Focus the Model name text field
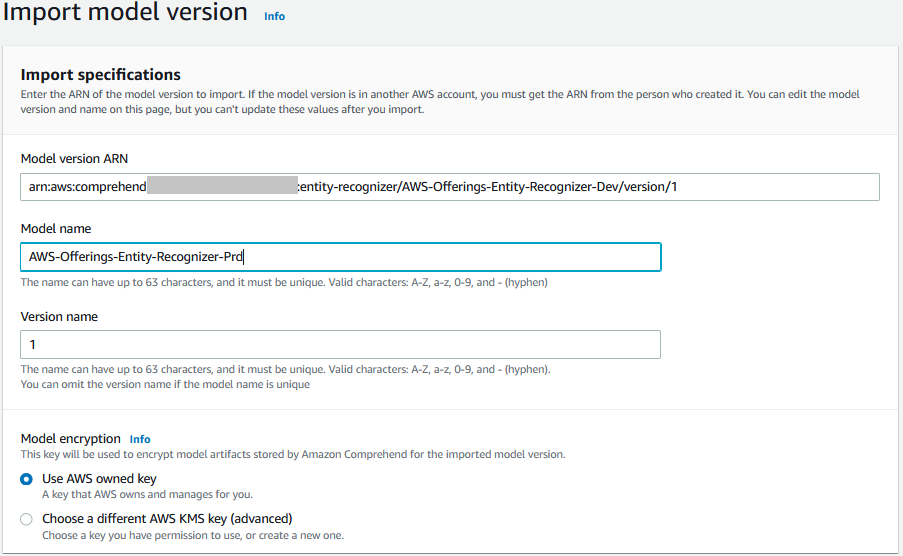The width and height of the screenshot is (903, 556). (x=340, y=257)
